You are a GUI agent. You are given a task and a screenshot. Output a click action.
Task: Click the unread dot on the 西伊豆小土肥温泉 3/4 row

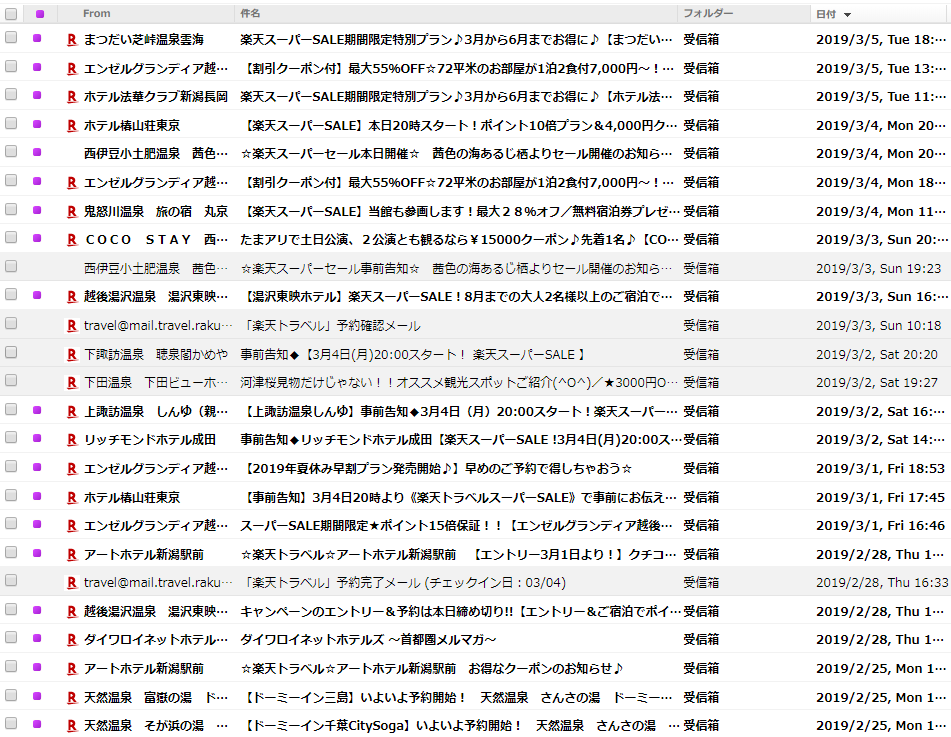pos(37,152)
